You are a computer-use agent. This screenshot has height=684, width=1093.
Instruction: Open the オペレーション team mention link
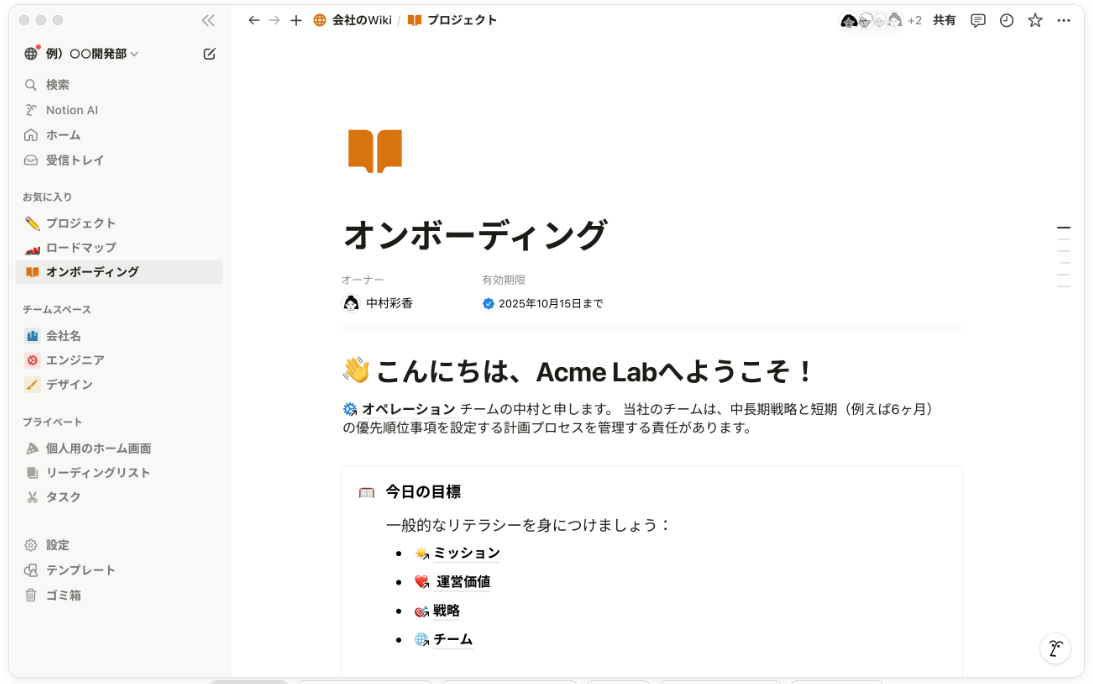(399, 409)
